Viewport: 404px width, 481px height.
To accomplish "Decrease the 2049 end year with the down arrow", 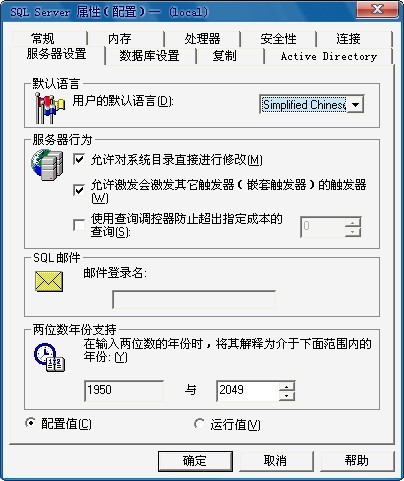I will [287, 396].
